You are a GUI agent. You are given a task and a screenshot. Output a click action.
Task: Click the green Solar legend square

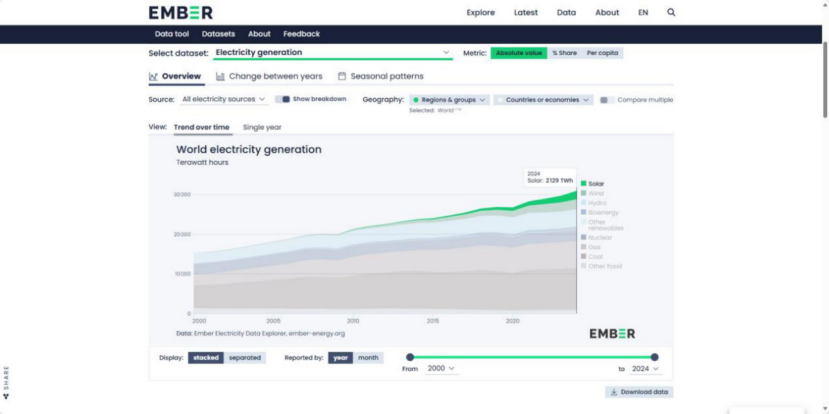(x=583, y=184)
